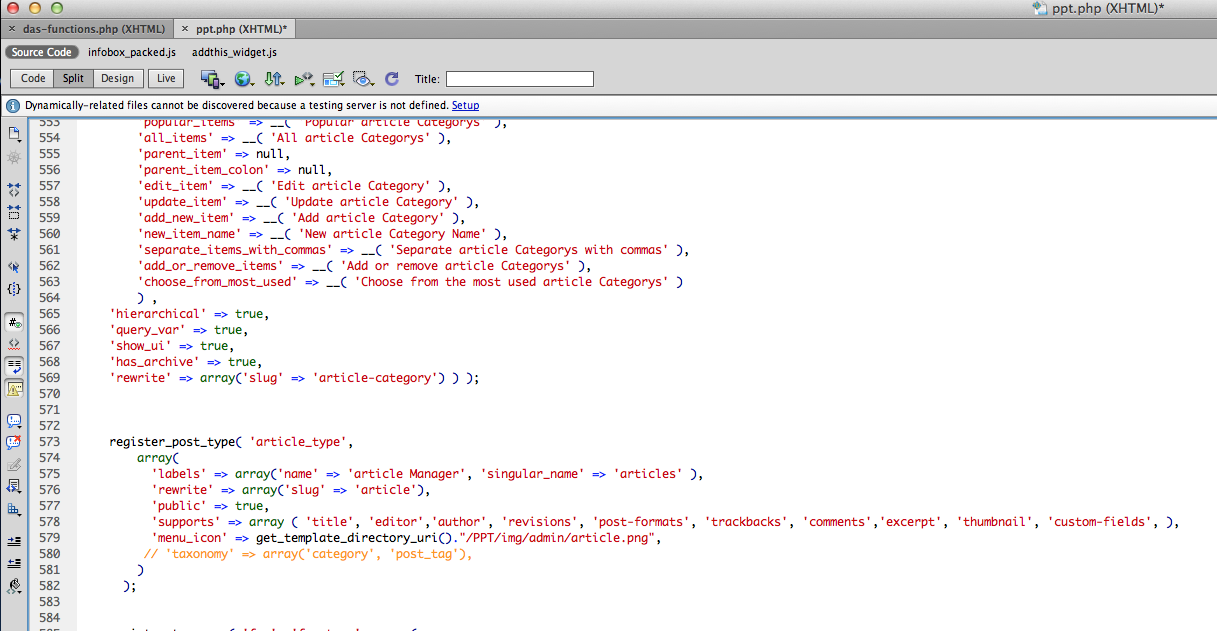Click the Refresh Design View icon
The width and height of the screenshot is (1217, 631).
(x=392, y=79)
